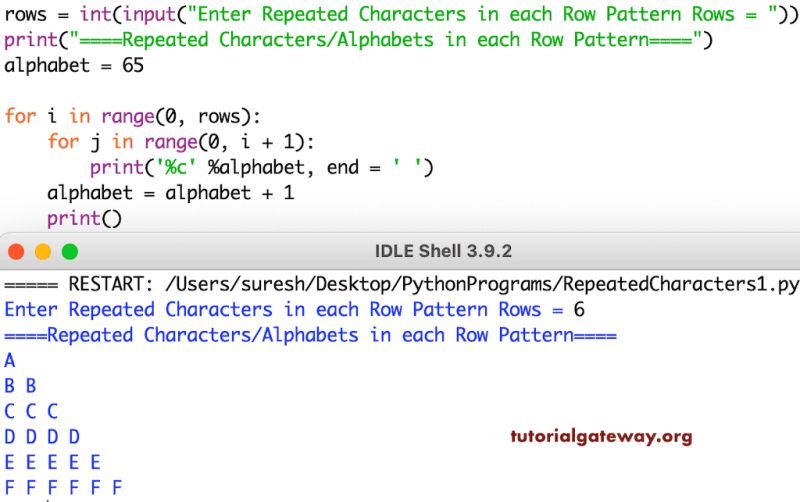
Task: Click the 'for i in range(0, rows):' line
Action: pos(133,116)
